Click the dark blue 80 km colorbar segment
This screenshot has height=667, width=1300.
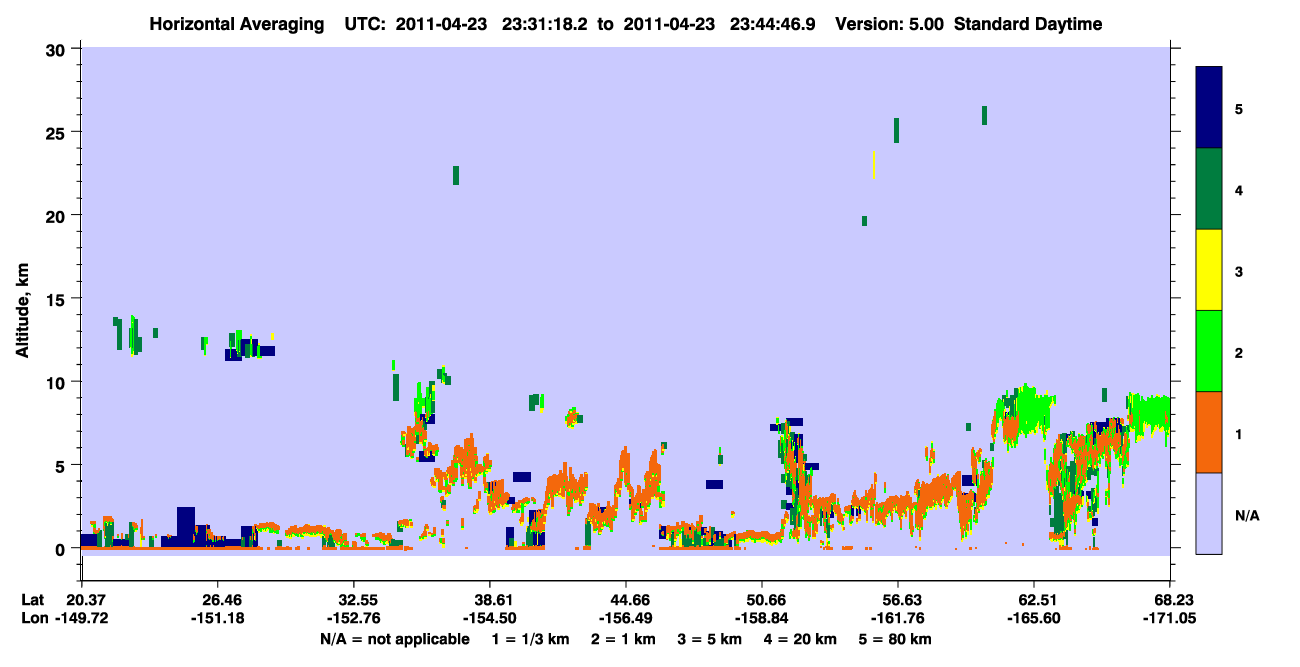pos(1209,107)
